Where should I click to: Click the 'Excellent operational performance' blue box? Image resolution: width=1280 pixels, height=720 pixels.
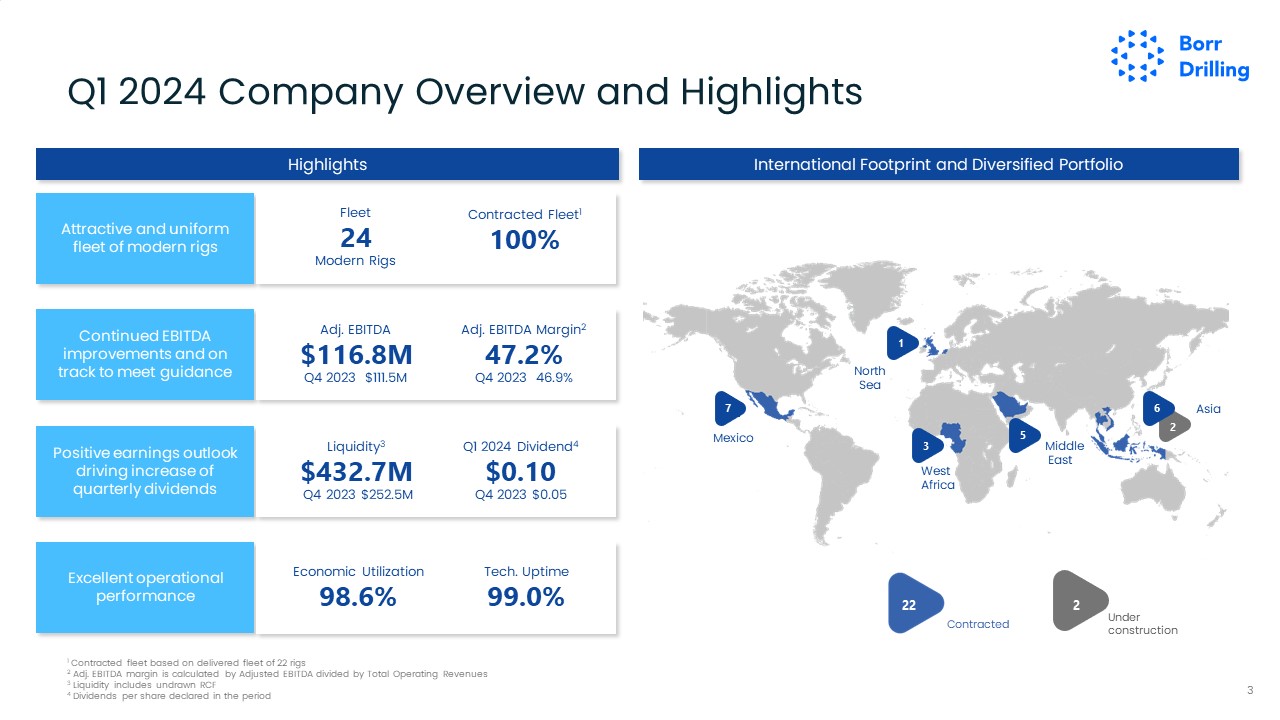click(145, 587)
